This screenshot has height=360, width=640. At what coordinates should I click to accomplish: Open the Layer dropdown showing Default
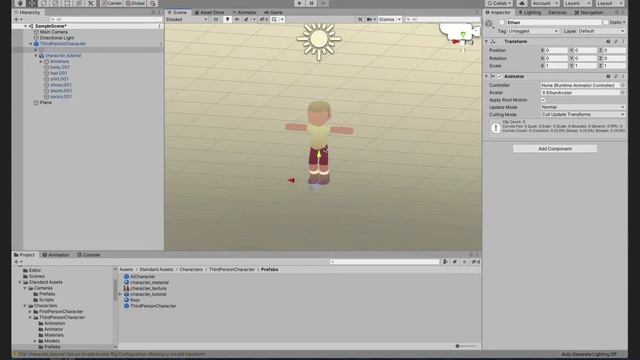(601, 31)
